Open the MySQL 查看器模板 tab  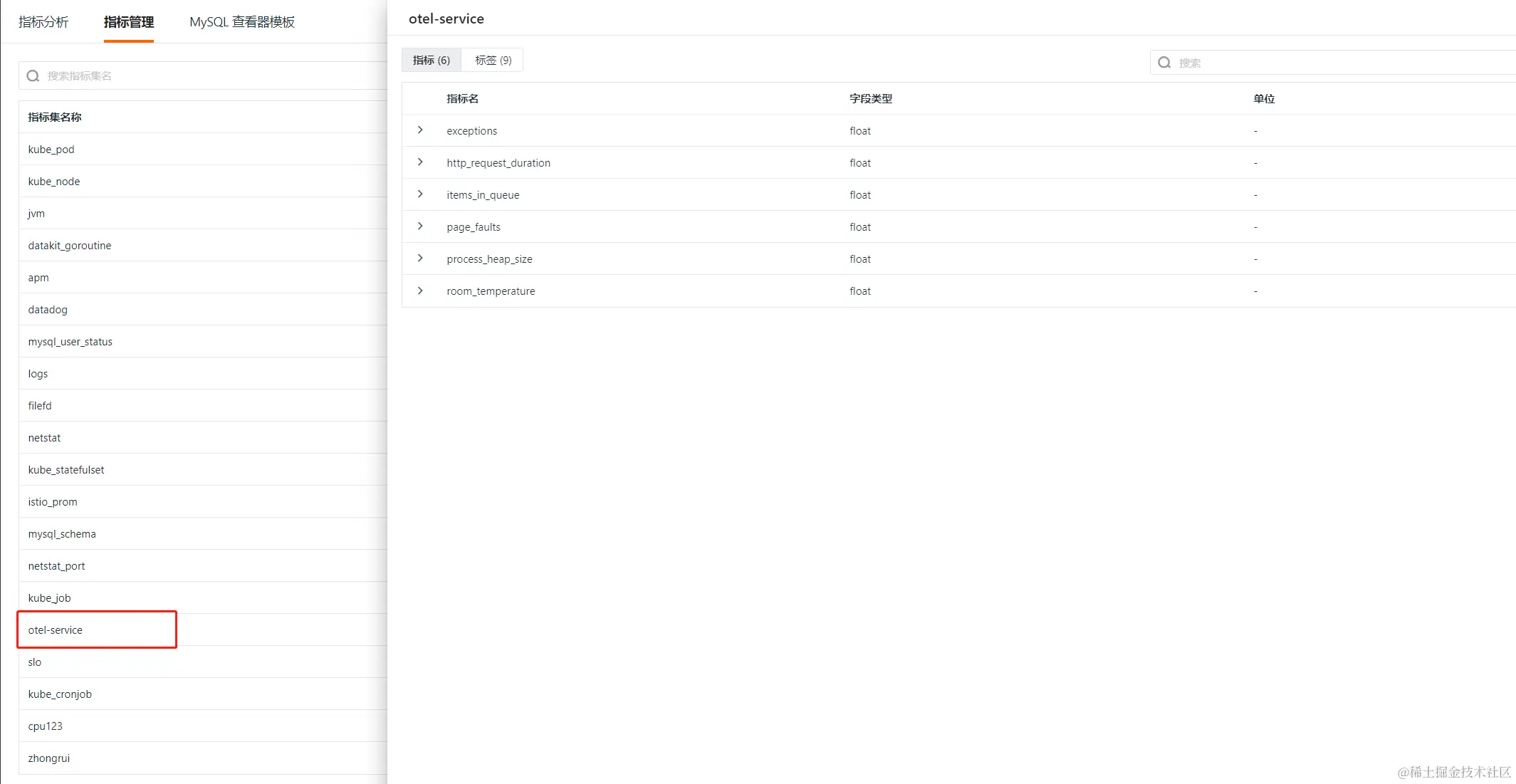pyautogui.click(x=242, y=22)
